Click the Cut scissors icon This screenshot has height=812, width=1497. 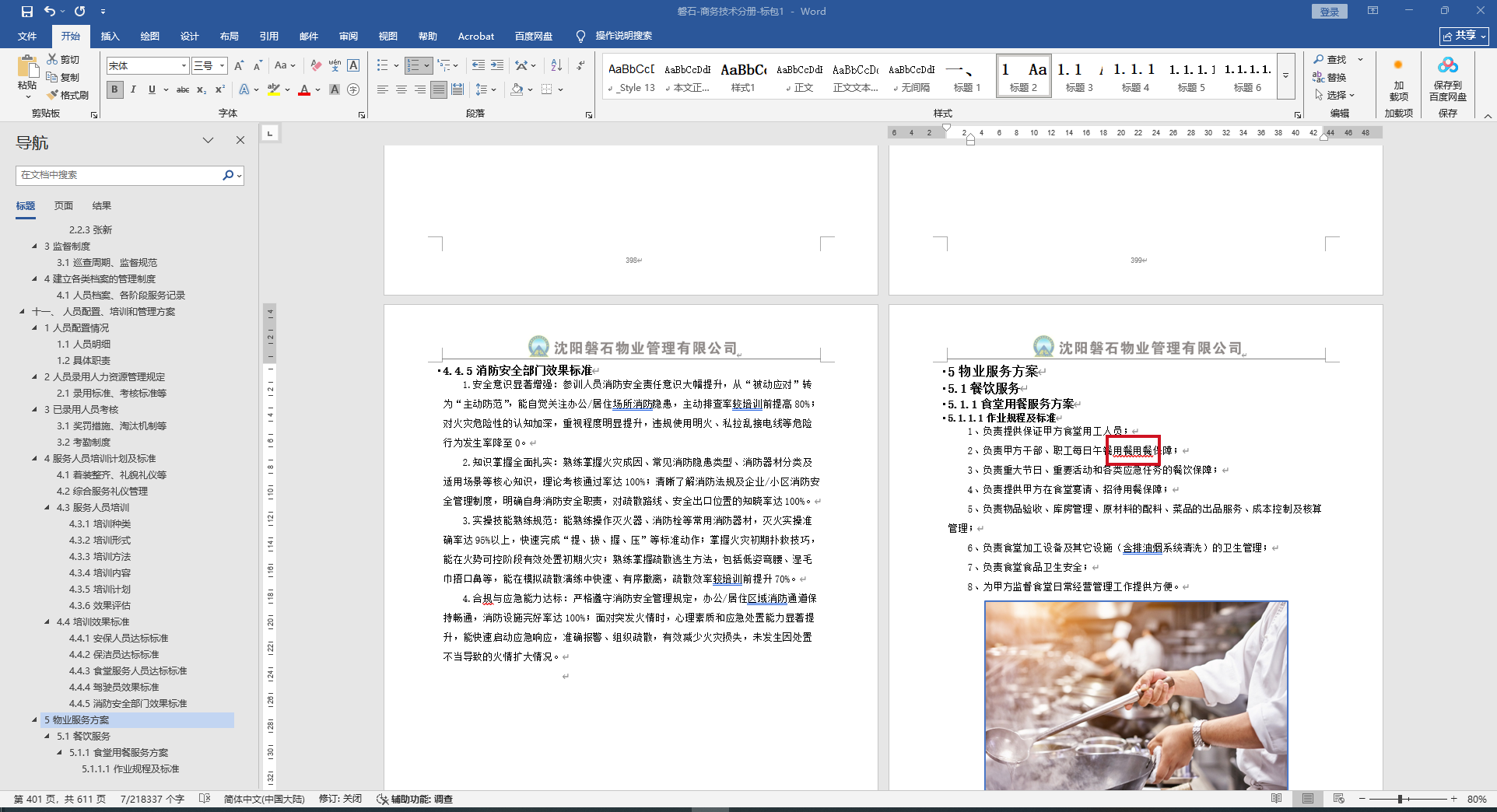(53, 59)
